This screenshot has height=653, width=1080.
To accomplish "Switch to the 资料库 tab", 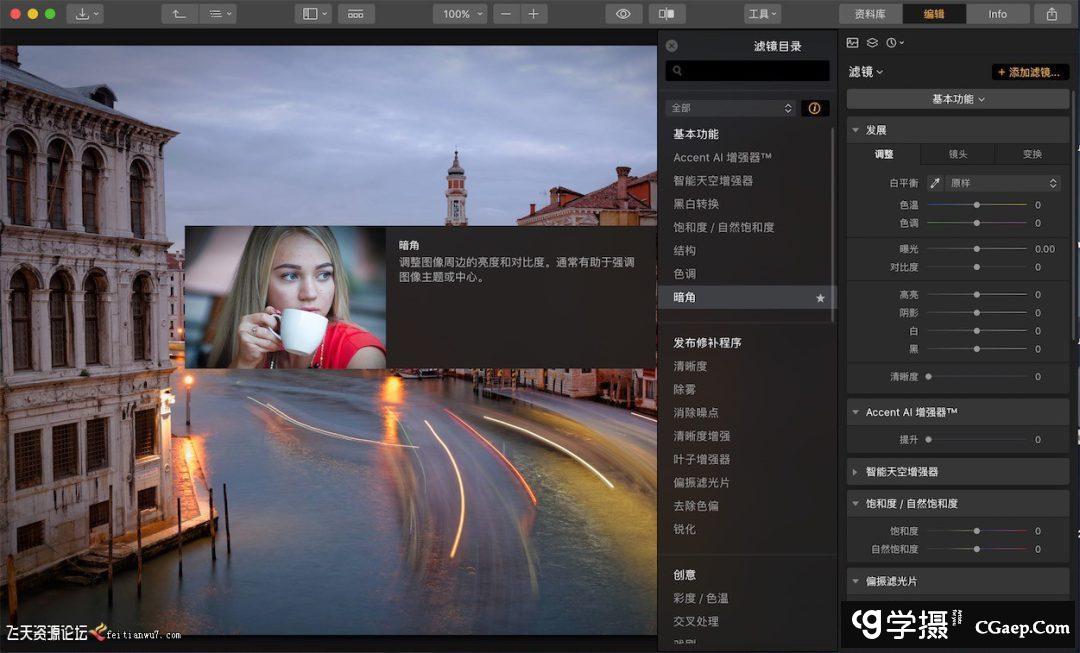I will [870, 14].
